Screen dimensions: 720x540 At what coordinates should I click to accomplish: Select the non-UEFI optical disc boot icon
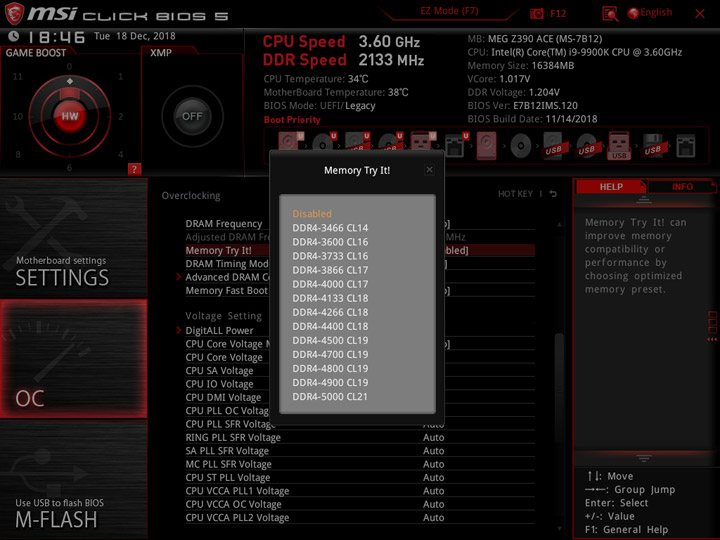pyautogui.click(x=520, y=146)
